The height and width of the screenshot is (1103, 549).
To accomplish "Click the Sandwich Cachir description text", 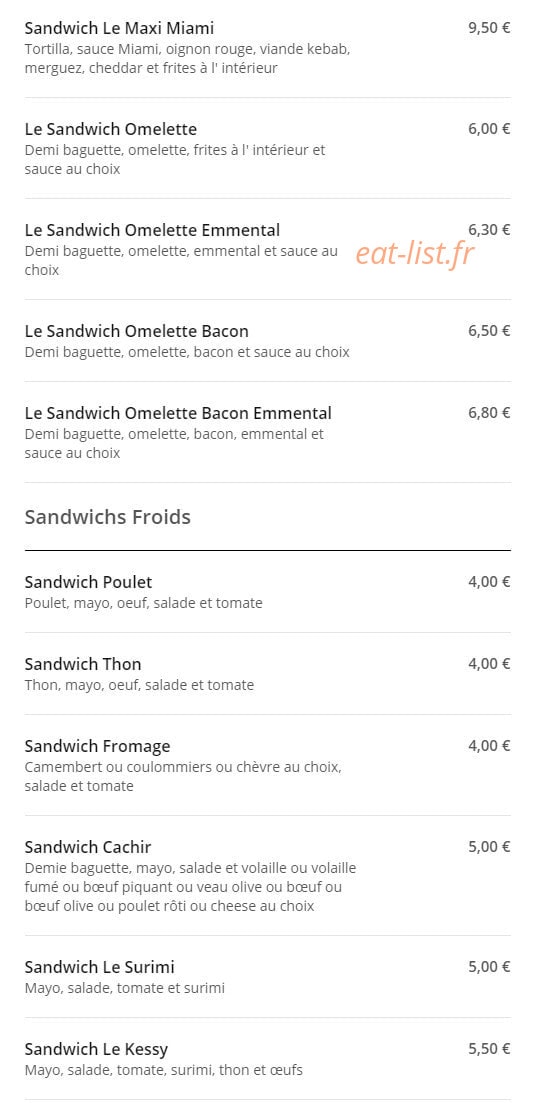I will (190, 887).
